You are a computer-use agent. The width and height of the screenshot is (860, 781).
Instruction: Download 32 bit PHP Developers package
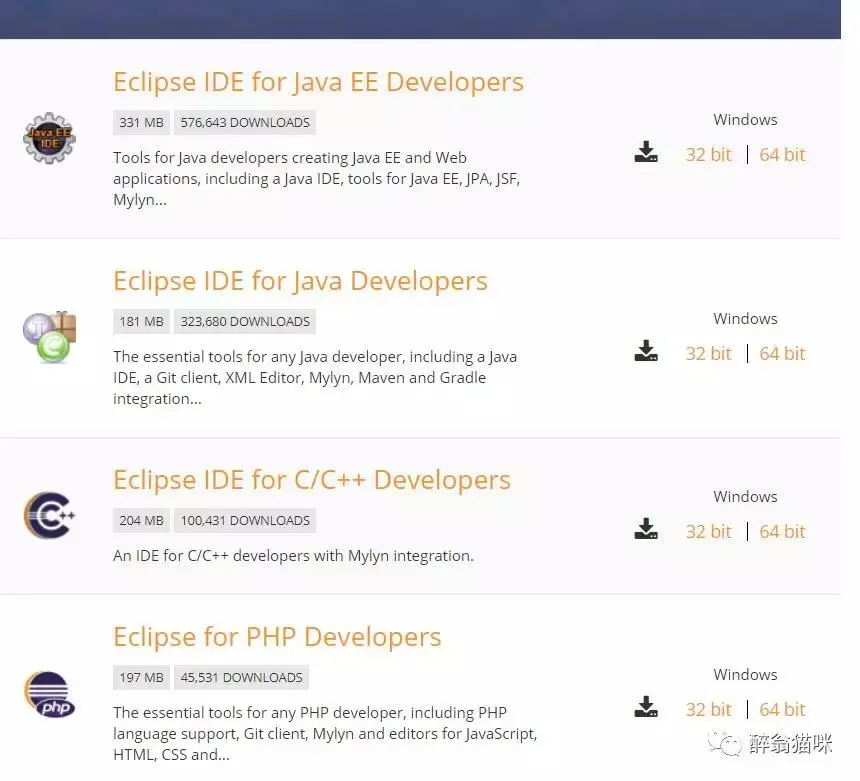point(709,710)
